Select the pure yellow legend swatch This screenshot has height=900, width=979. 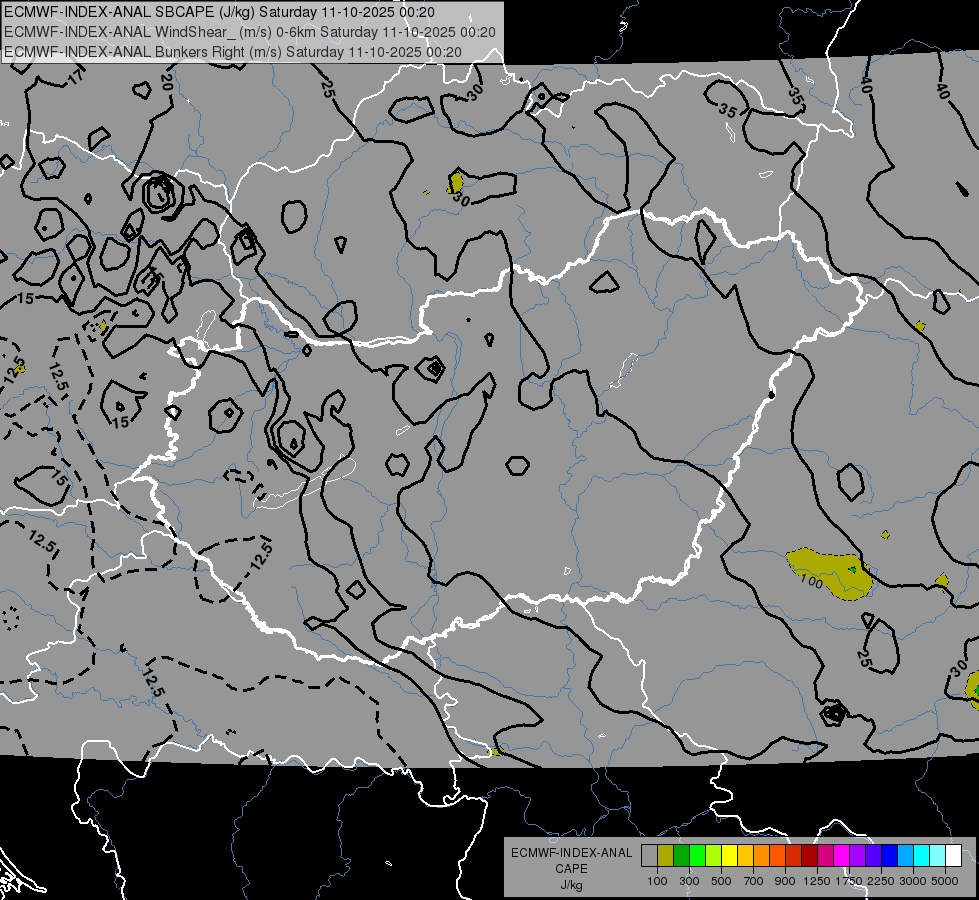[x=729, y=855]
